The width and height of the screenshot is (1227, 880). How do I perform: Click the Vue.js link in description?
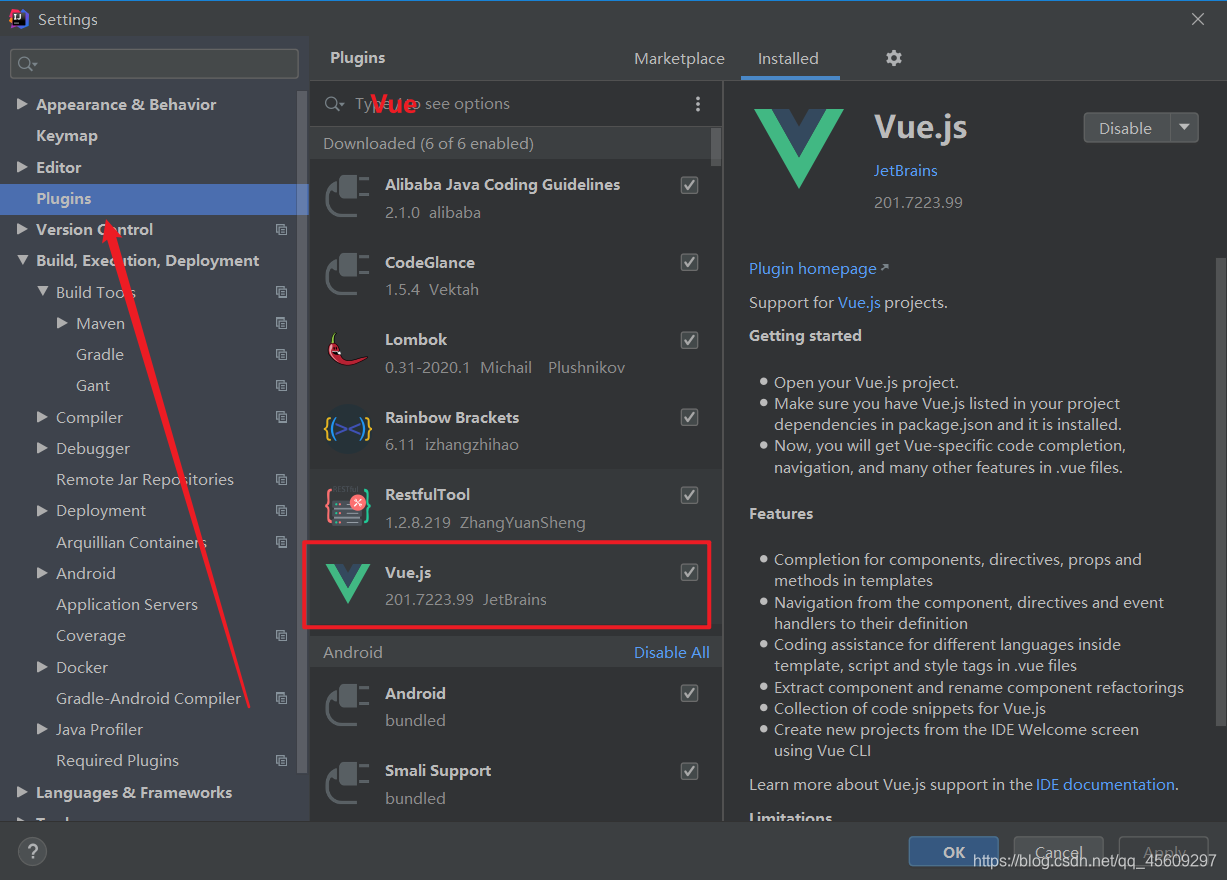[859, 303]
